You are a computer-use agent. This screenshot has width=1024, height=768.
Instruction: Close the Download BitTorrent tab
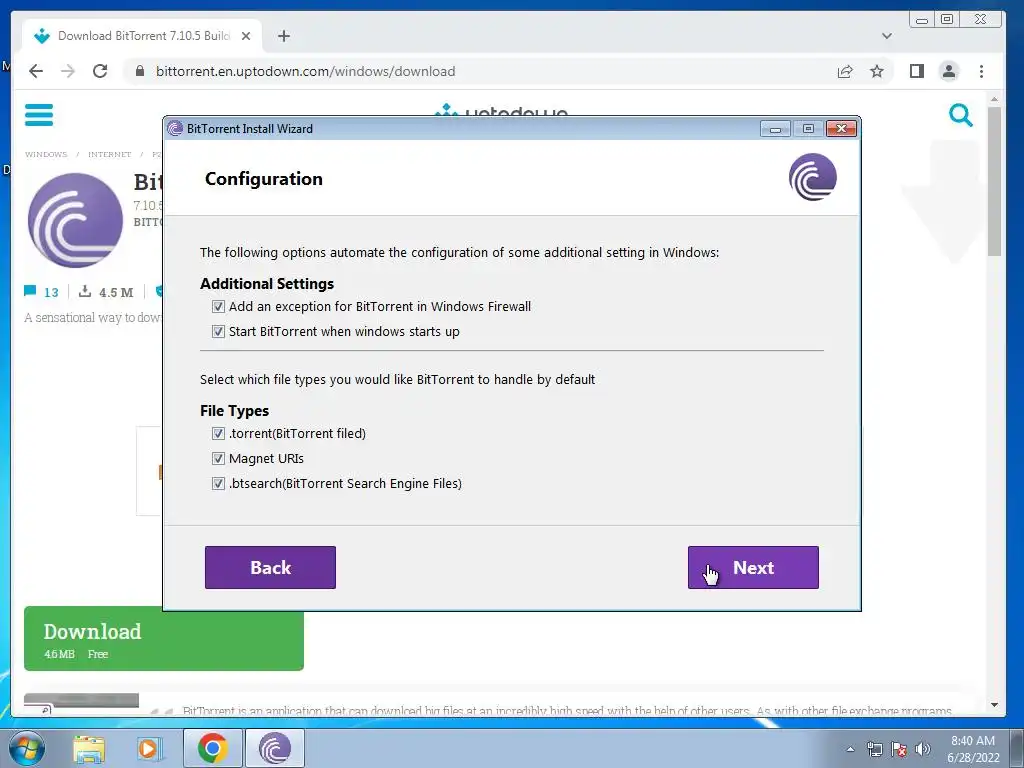point(246,36)
